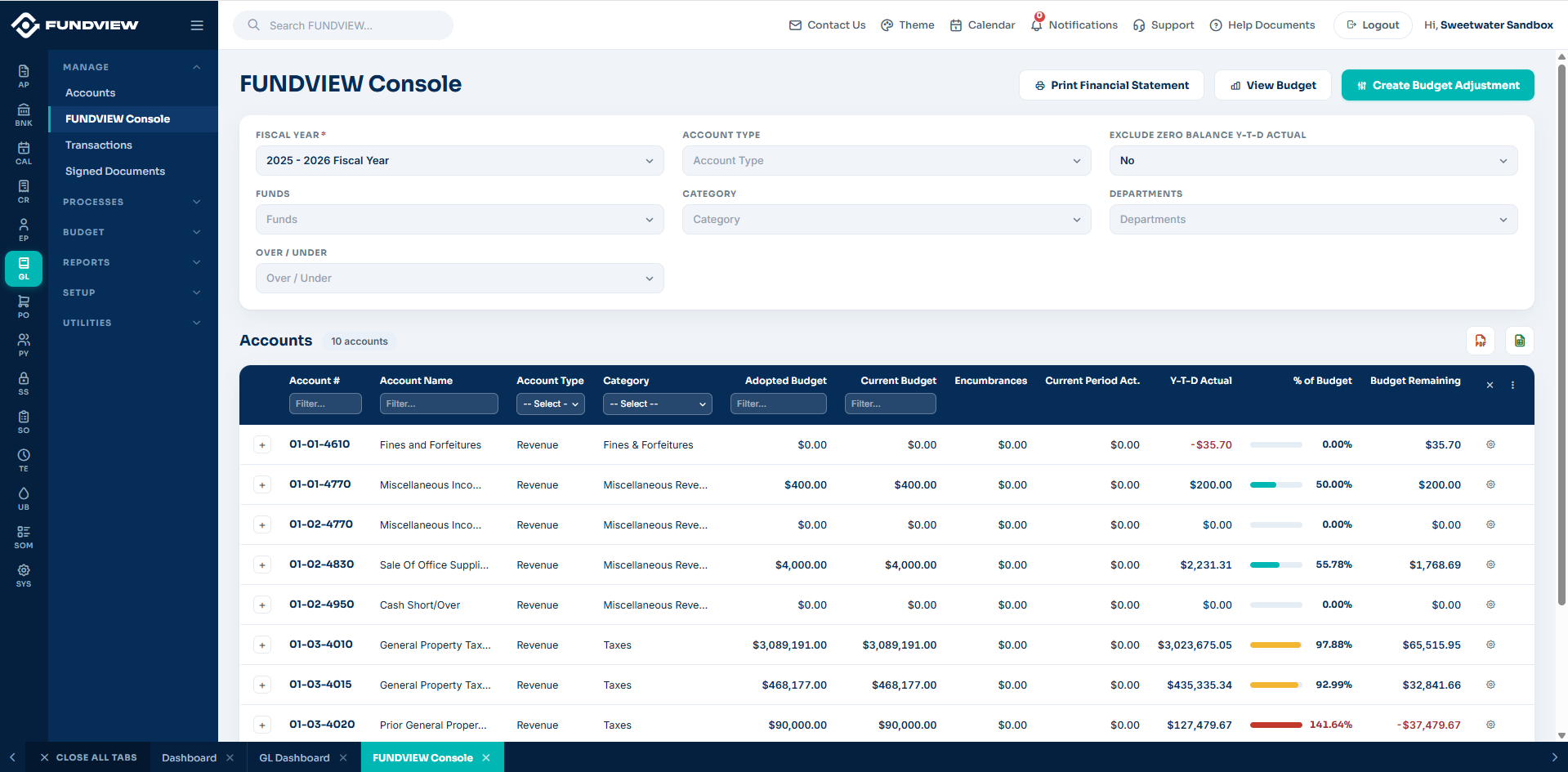The height and width of the screenshot is (772, 1568).
Task: Open Account Type column Select filter
Action: (x=551, y=404)
